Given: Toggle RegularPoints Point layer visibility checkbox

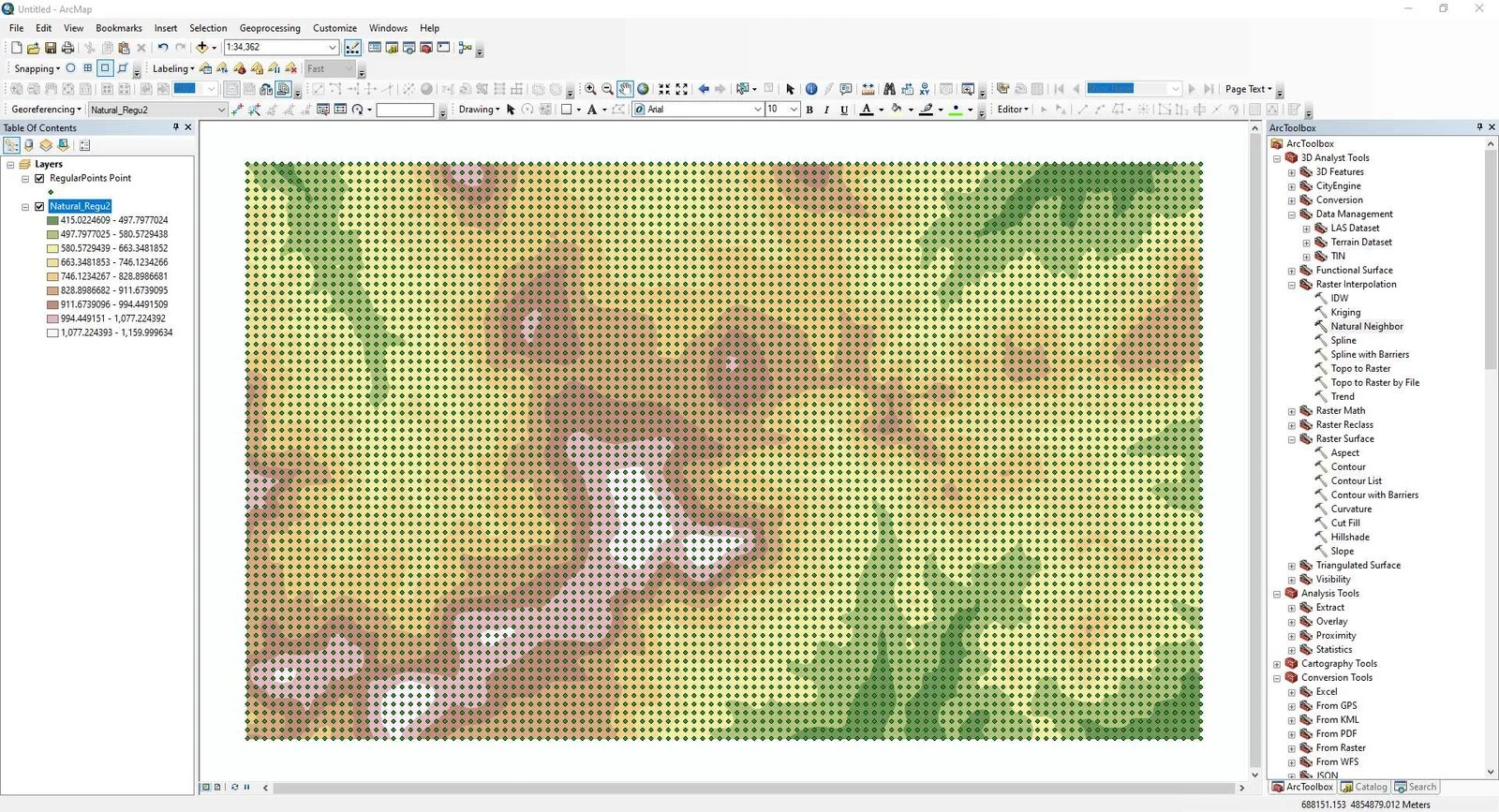Looking at the screenshot, I should pos(39,178).
